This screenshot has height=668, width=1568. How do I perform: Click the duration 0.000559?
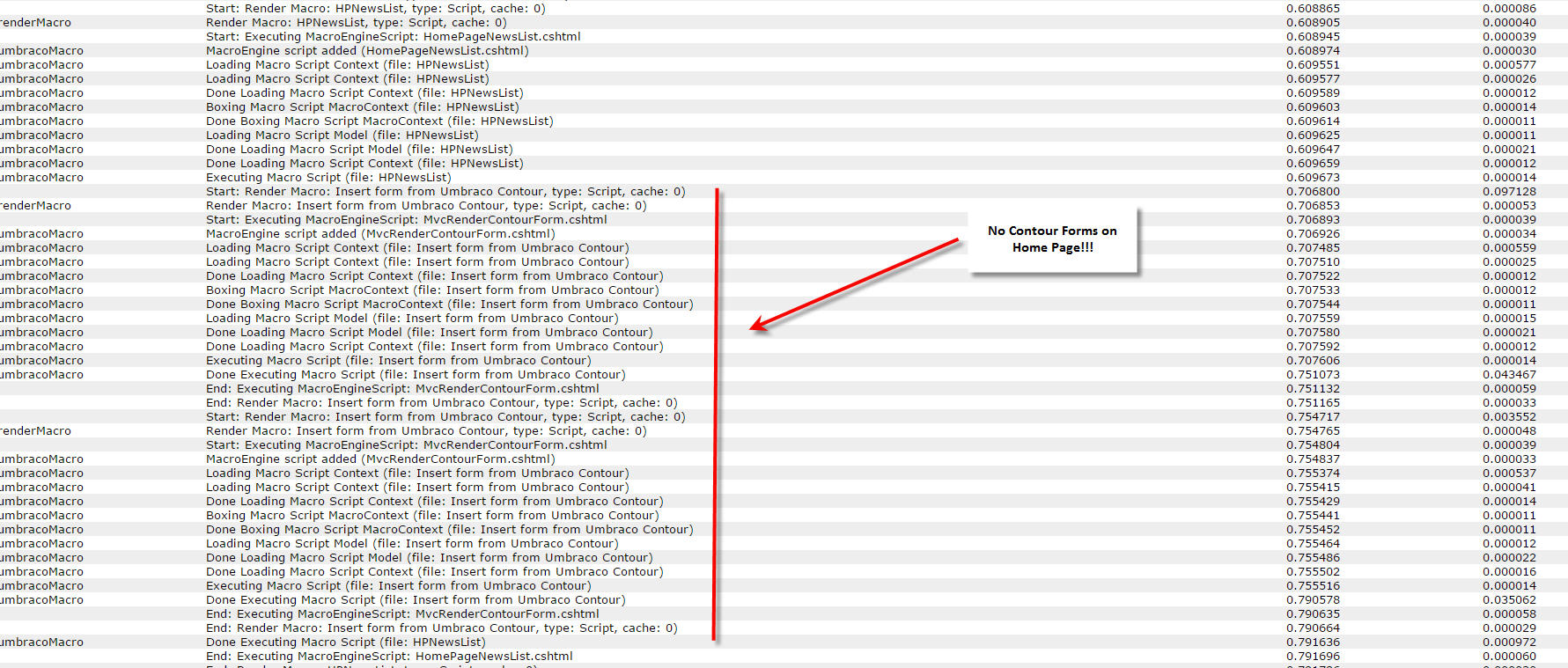[1509, 248]
